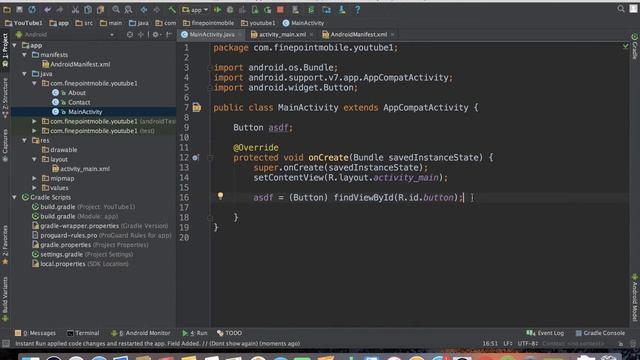Select the Contact class
Viewport: 640px width, 360px height.
tap(71, 102)
